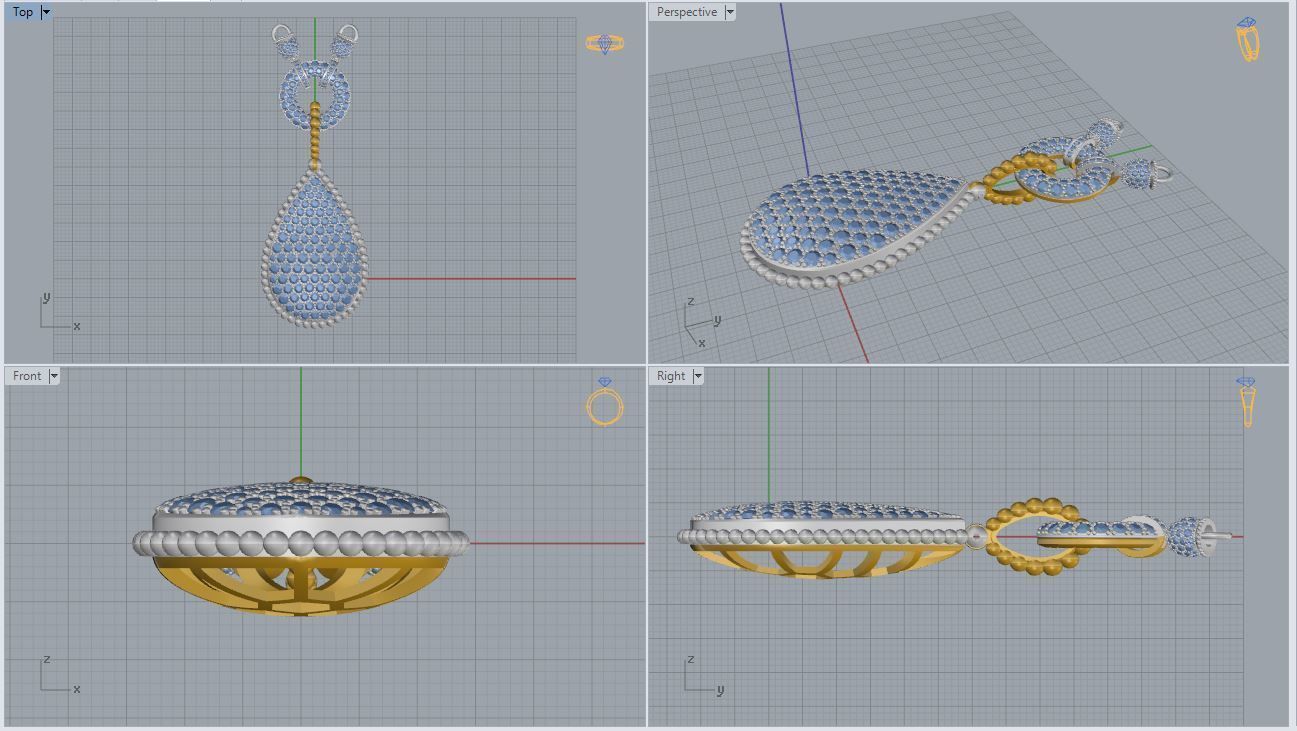The height and width of the screenshot is (731, 1297).
Task: Open the Right viewport dropdown arrow
Action: point(698,376)
